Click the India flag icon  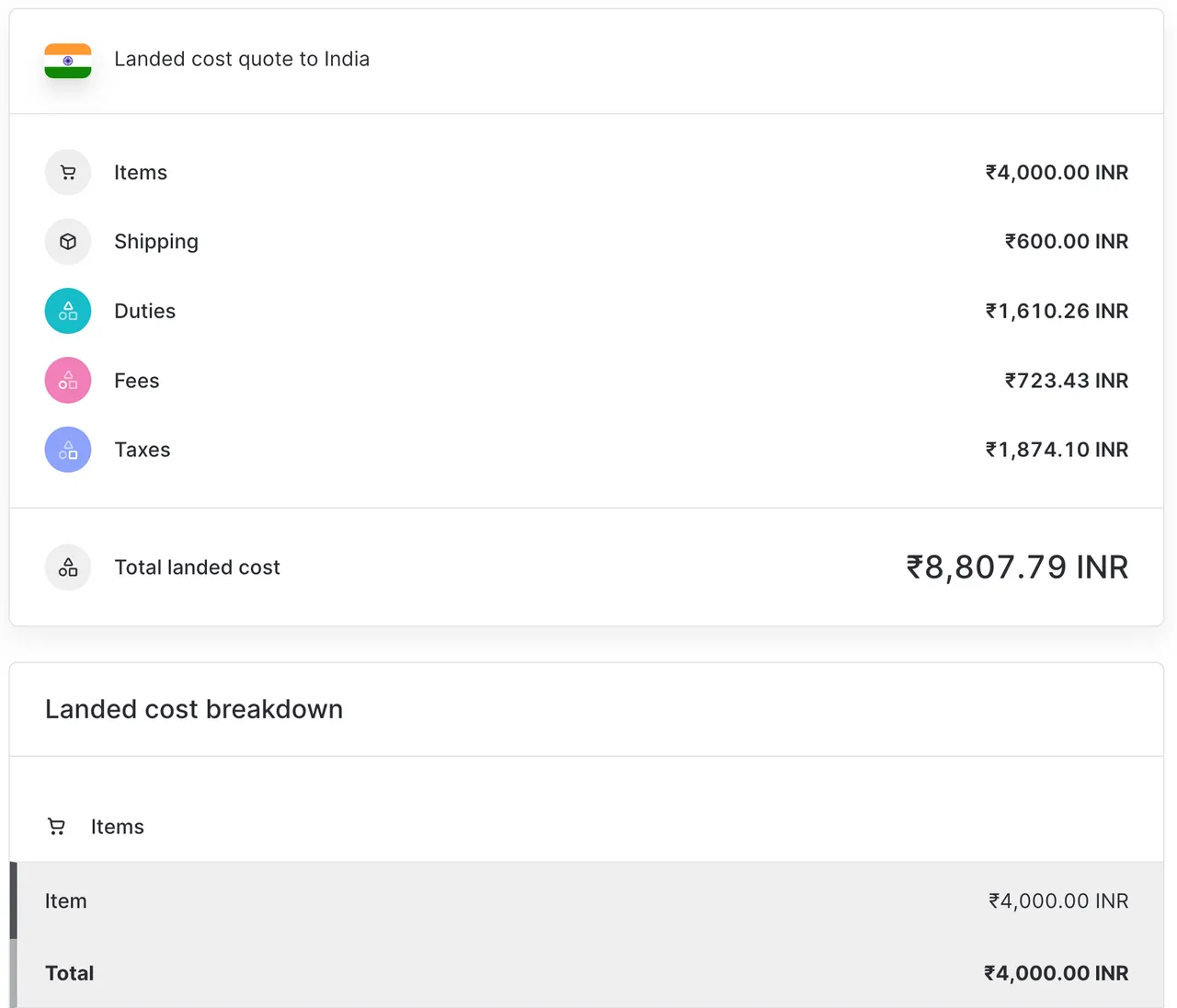coord(67,61)
